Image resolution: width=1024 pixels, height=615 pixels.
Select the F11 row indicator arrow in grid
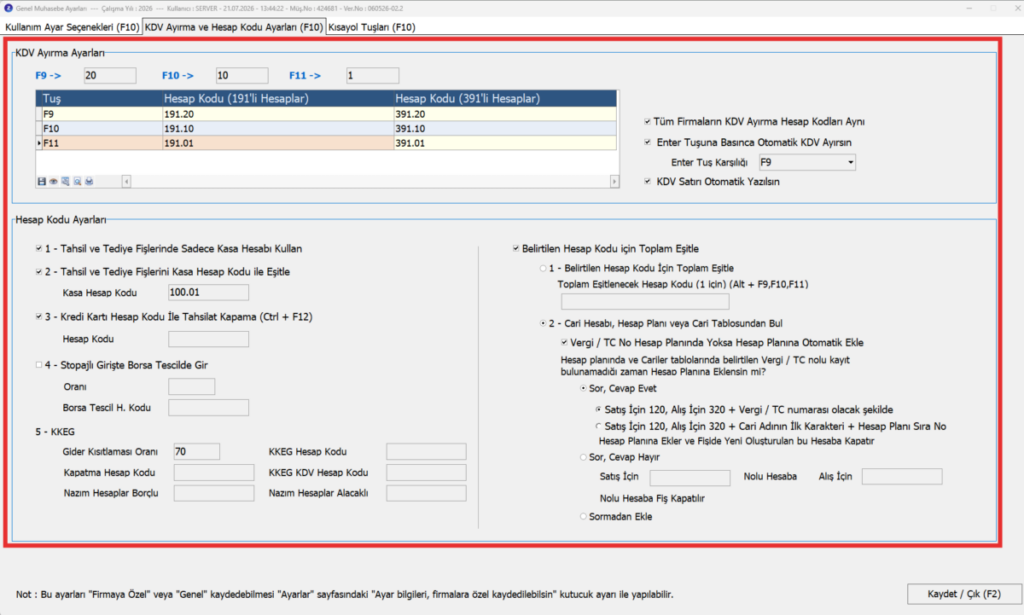pyautogui.click(x=39, y=143)
